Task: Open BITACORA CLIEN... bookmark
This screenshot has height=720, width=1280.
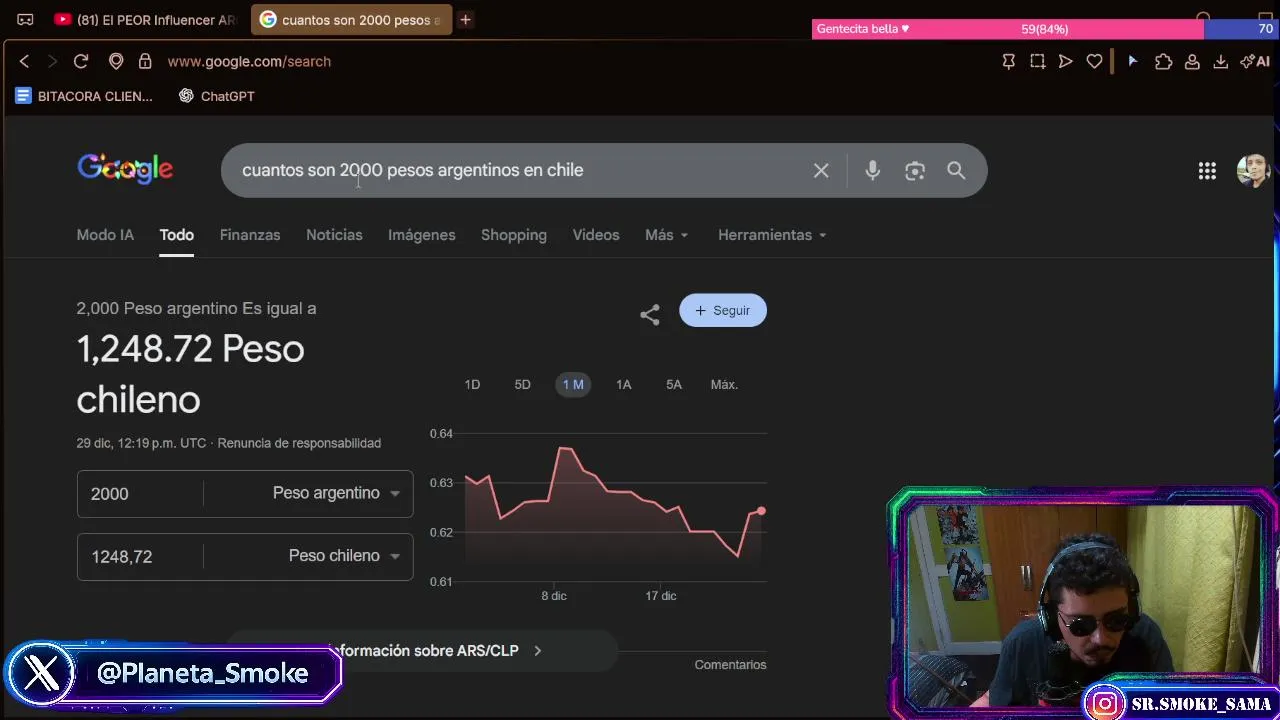Action: (84, 96)
